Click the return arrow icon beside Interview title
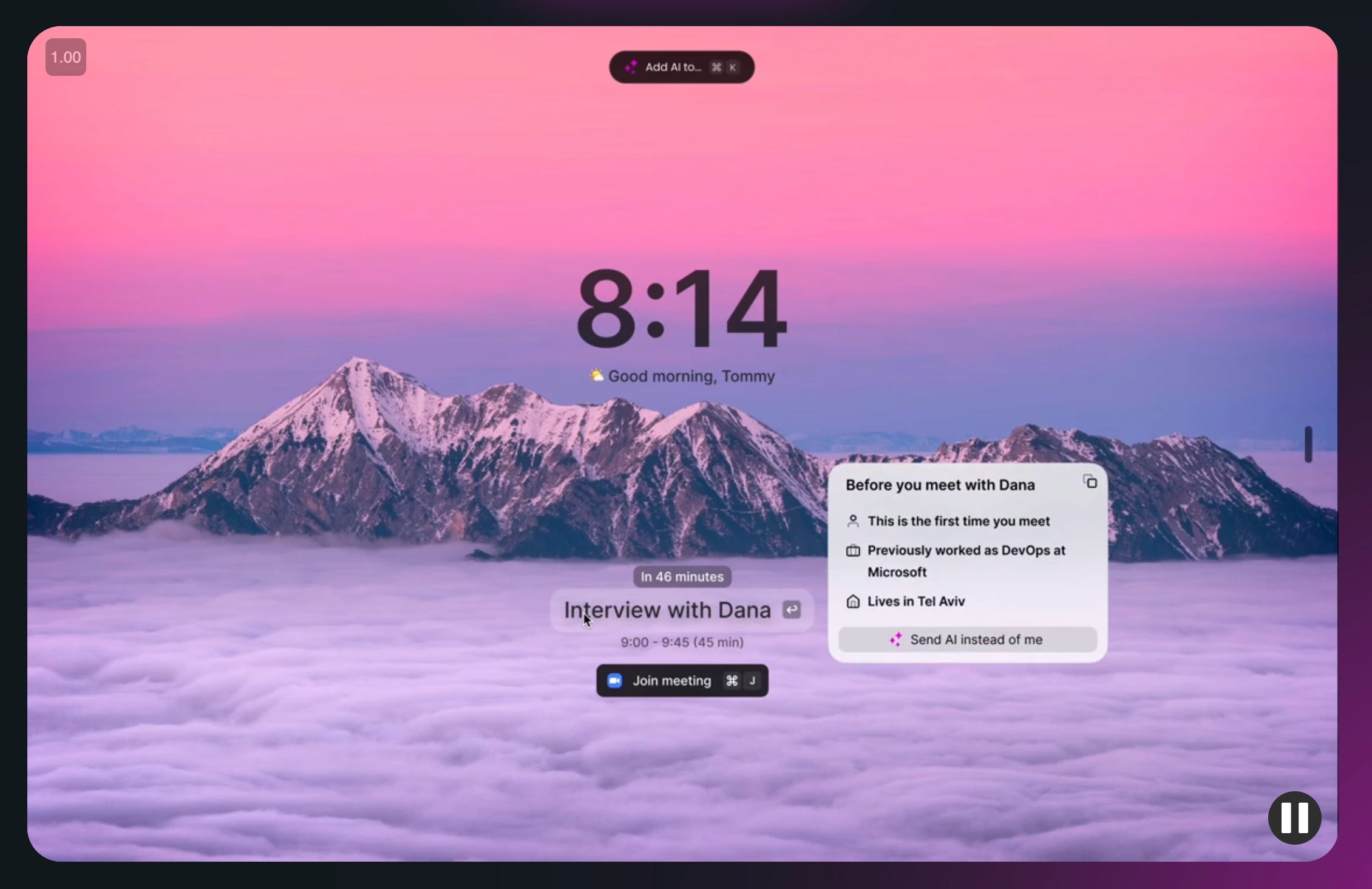The height and width of the screenshot is (889, 1372). (791, 610)
